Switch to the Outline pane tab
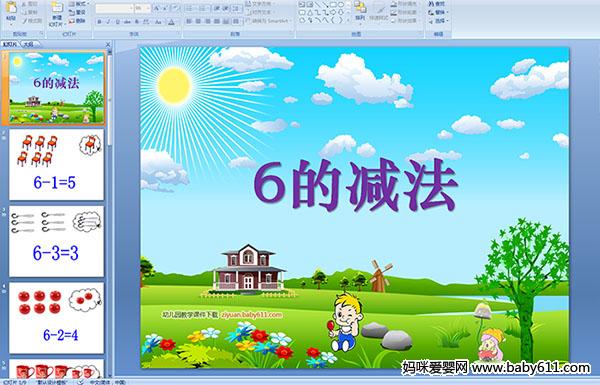This screenshot has width=600, height=385. 28,44
